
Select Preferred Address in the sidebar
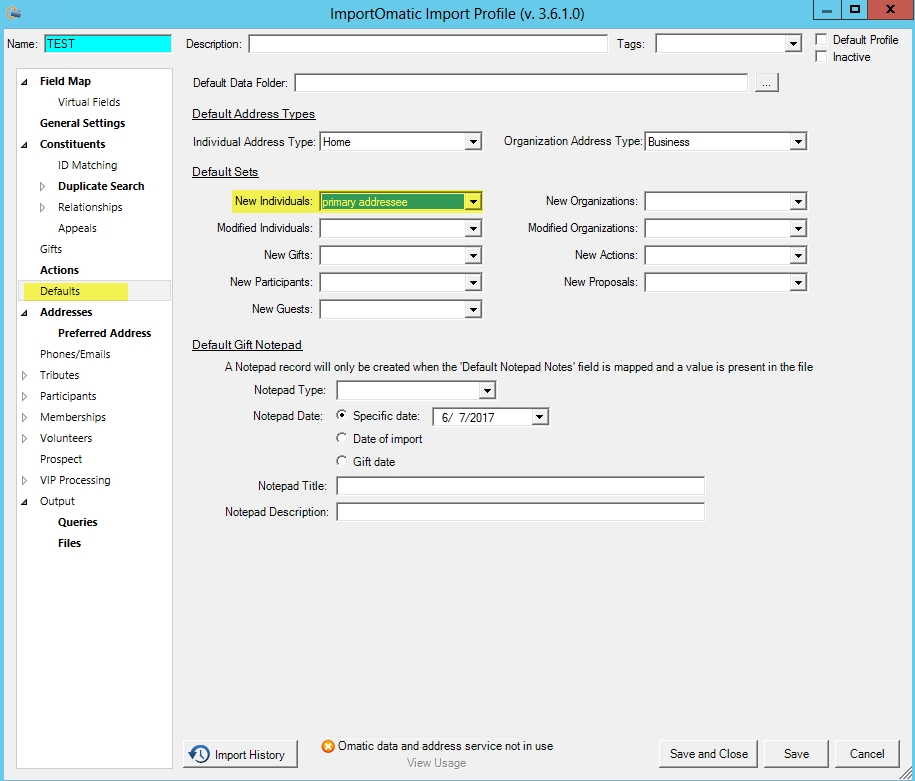click(105, 333)
